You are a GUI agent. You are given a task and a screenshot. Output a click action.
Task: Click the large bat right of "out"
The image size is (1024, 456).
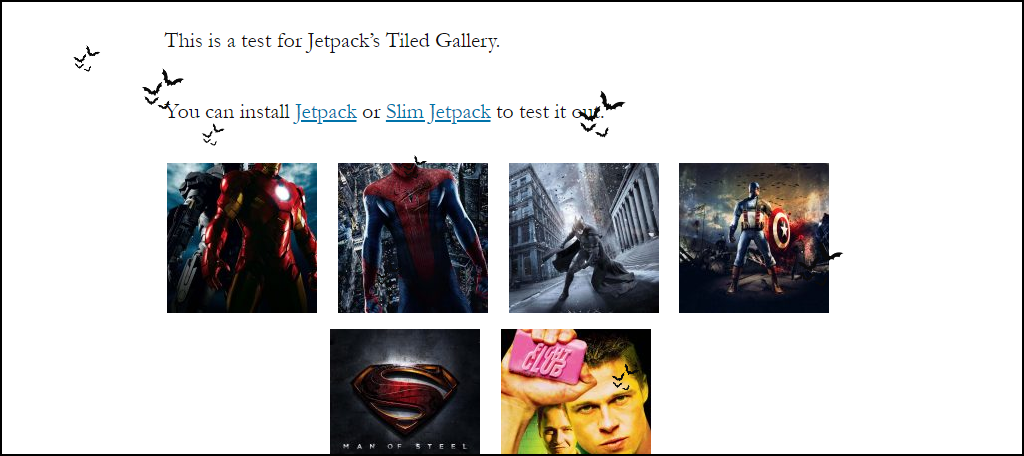click(612, 101)
